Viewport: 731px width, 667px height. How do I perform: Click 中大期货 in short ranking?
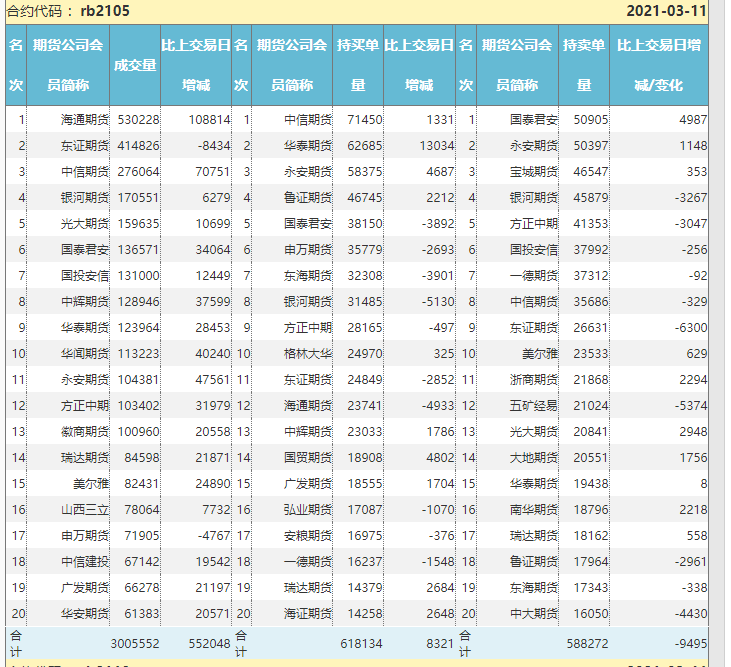pos(533,614)
